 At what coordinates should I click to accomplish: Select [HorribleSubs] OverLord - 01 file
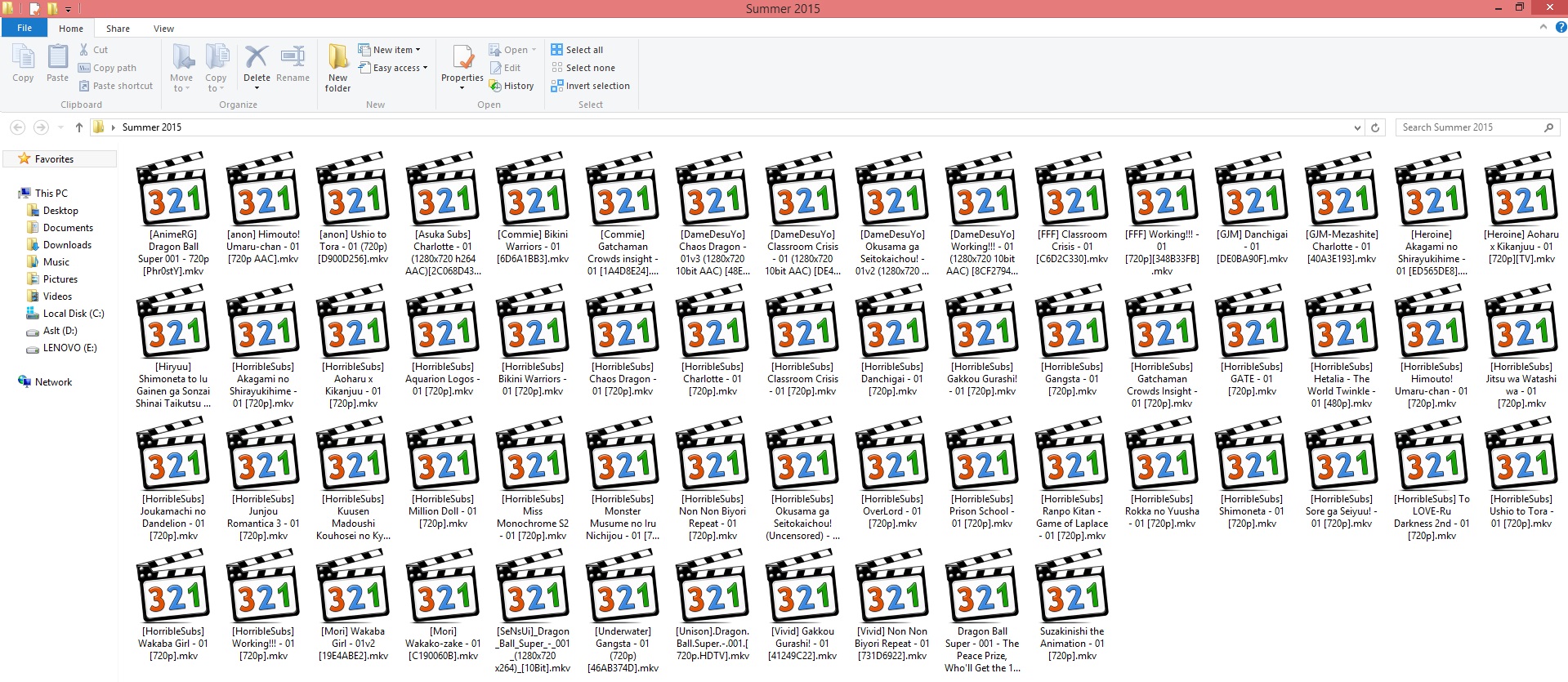click(892, 473)
